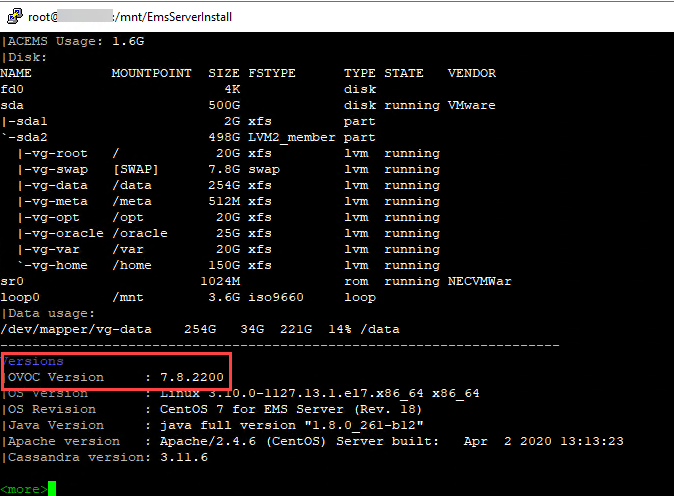Click the [SWAP] mountpoint
This screenshot has width=674, height=496.
[135, 169]
